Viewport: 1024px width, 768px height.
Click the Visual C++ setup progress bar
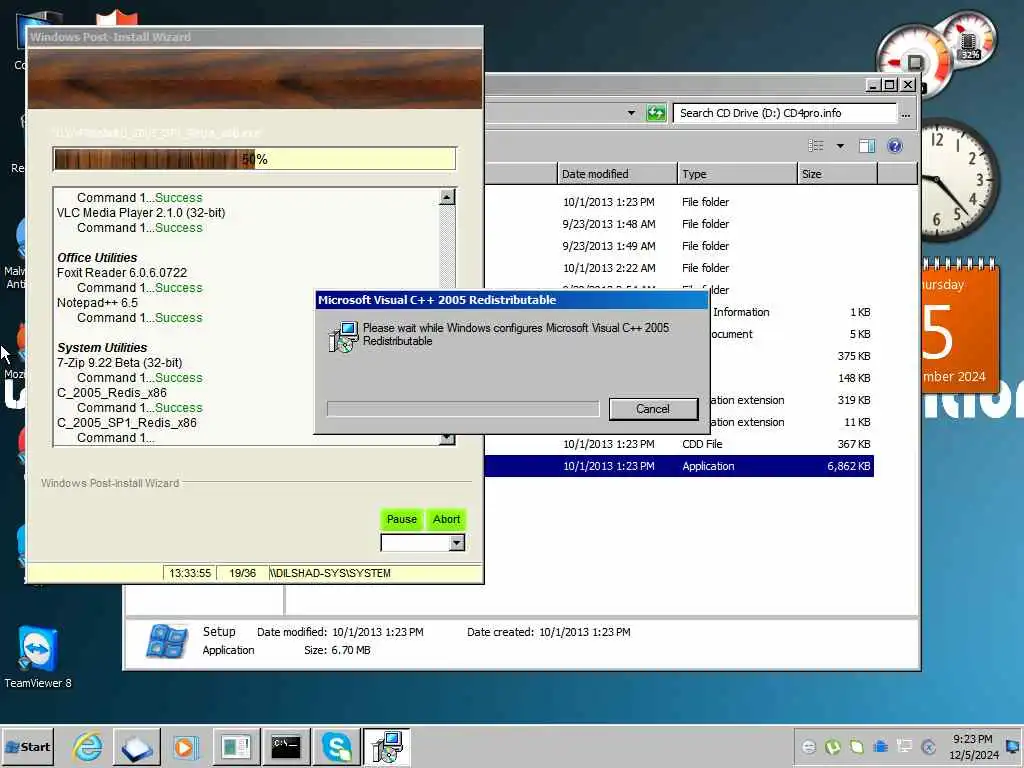463,409
